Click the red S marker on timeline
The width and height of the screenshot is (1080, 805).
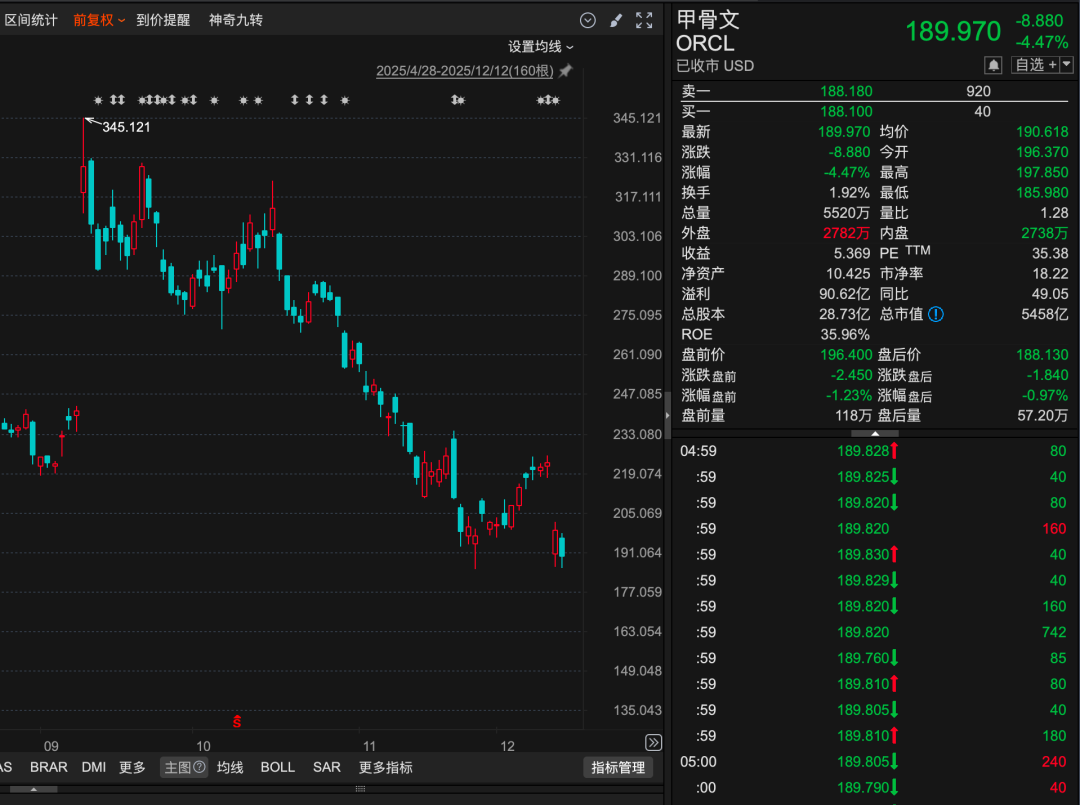click(237, 721)
